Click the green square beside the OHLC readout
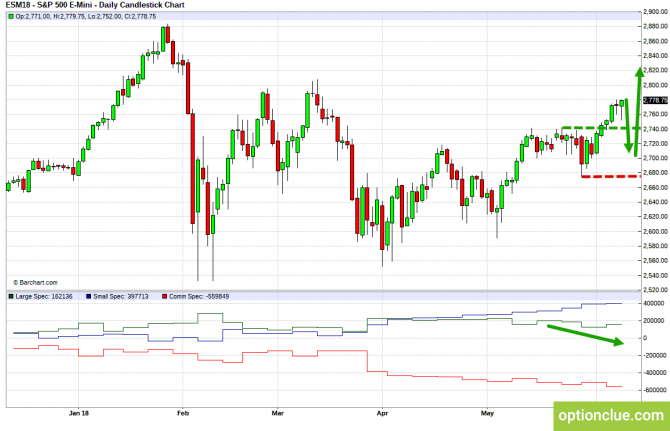670x431 pixels. point(11,17)
